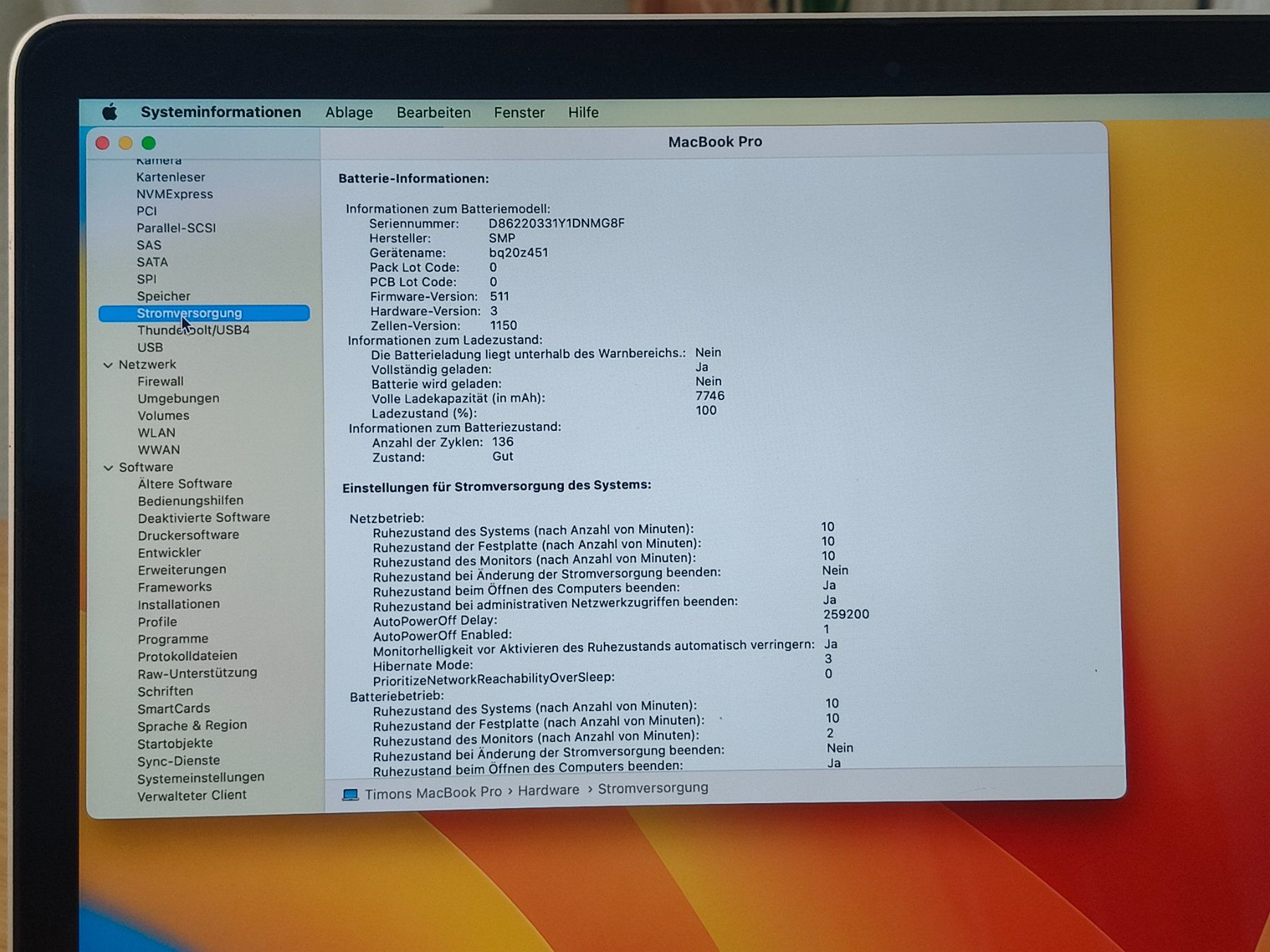Select Stromversorgung in the sidebar
Image resolution: width=1270 pixels, height=952 pixels.
tap(204, 313)
